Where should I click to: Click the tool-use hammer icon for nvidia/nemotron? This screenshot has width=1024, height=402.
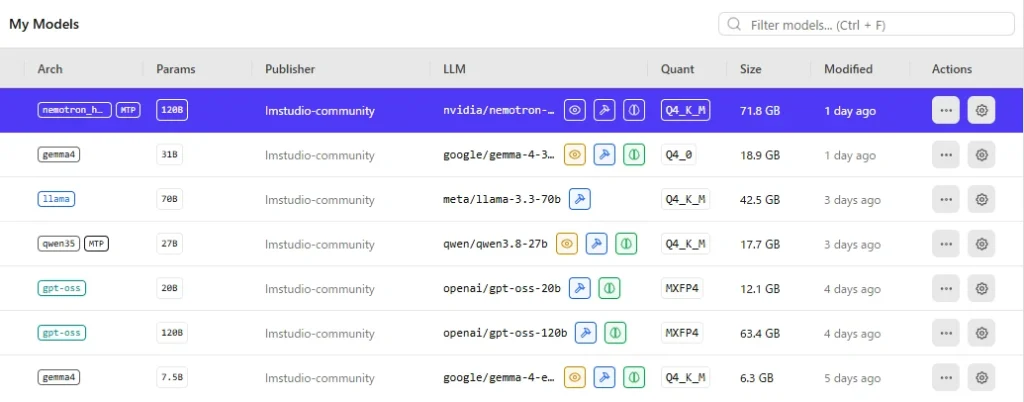click(605, 110)
